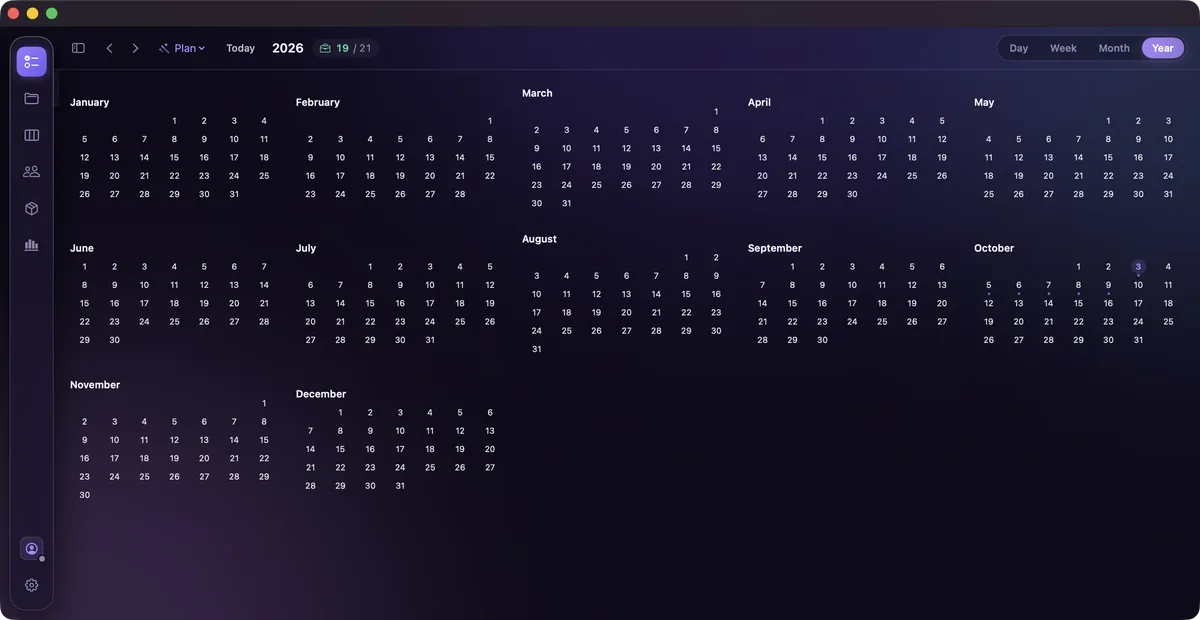Screen dimensions: 1200x620
Task: Open settings with the gear icon
Action: 31,585
